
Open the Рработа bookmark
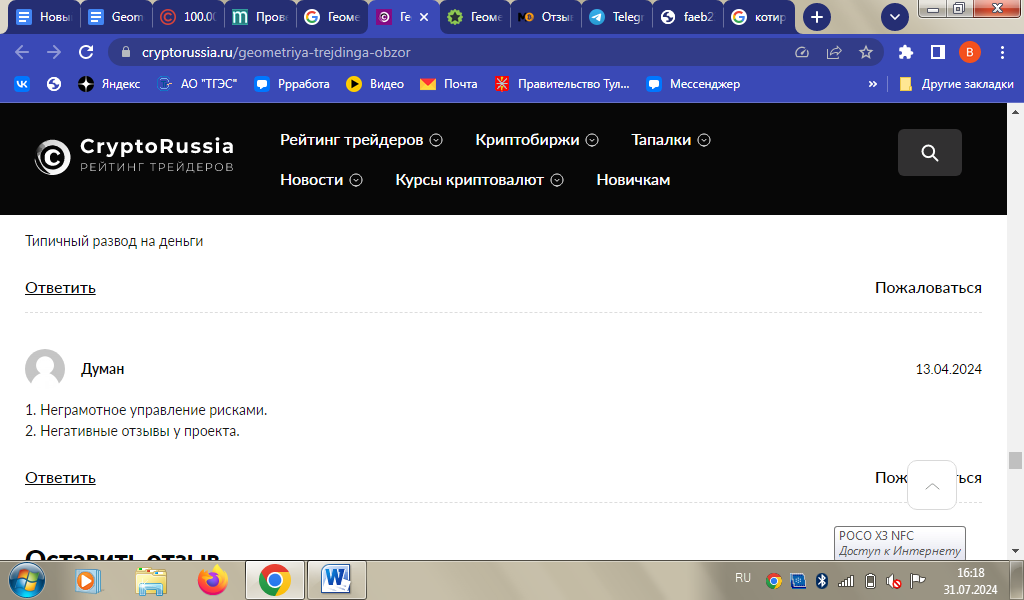tap(292, 84)
